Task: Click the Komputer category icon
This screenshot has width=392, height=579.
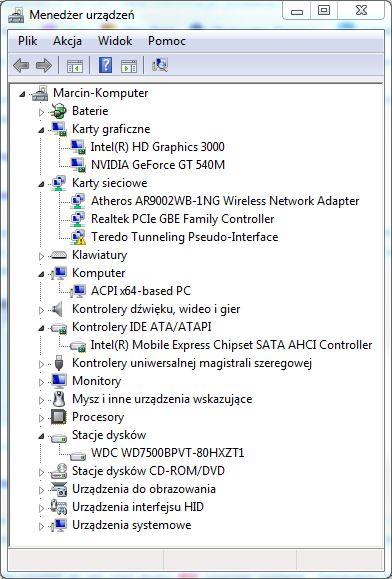Action: tap(59, 273)
